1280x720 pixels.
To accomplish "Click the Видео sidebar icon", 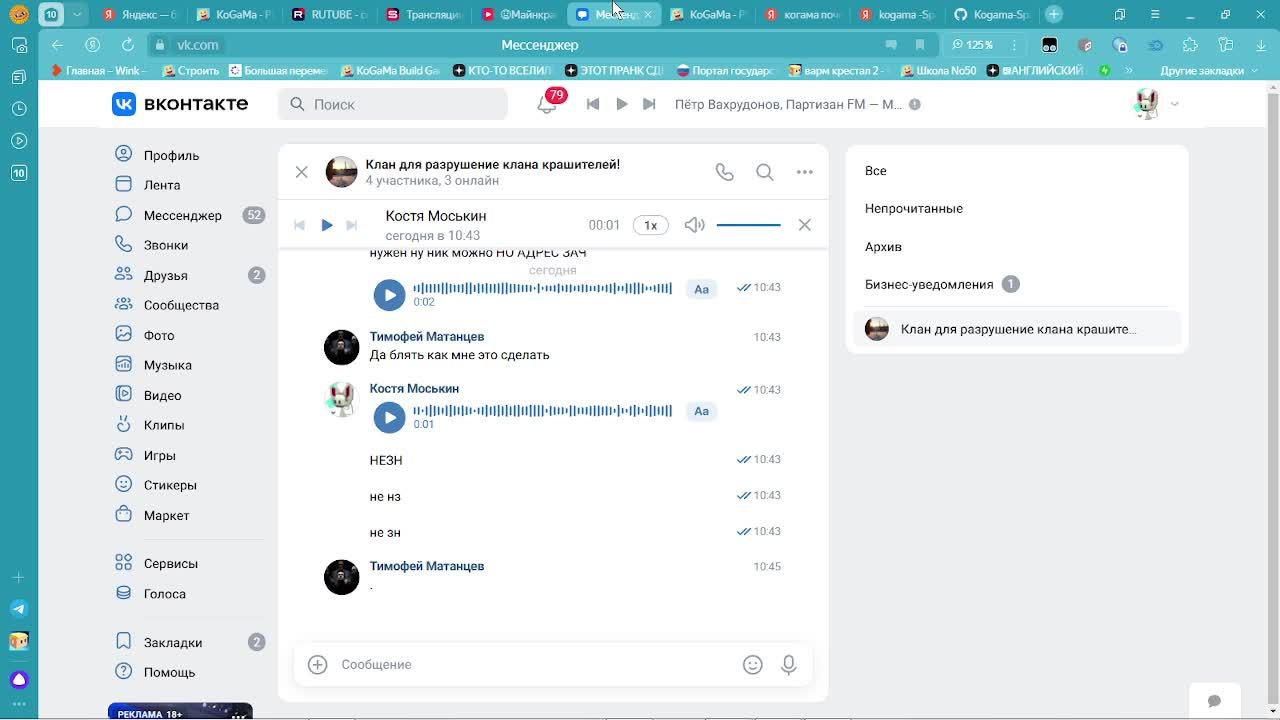I will 124,395.
